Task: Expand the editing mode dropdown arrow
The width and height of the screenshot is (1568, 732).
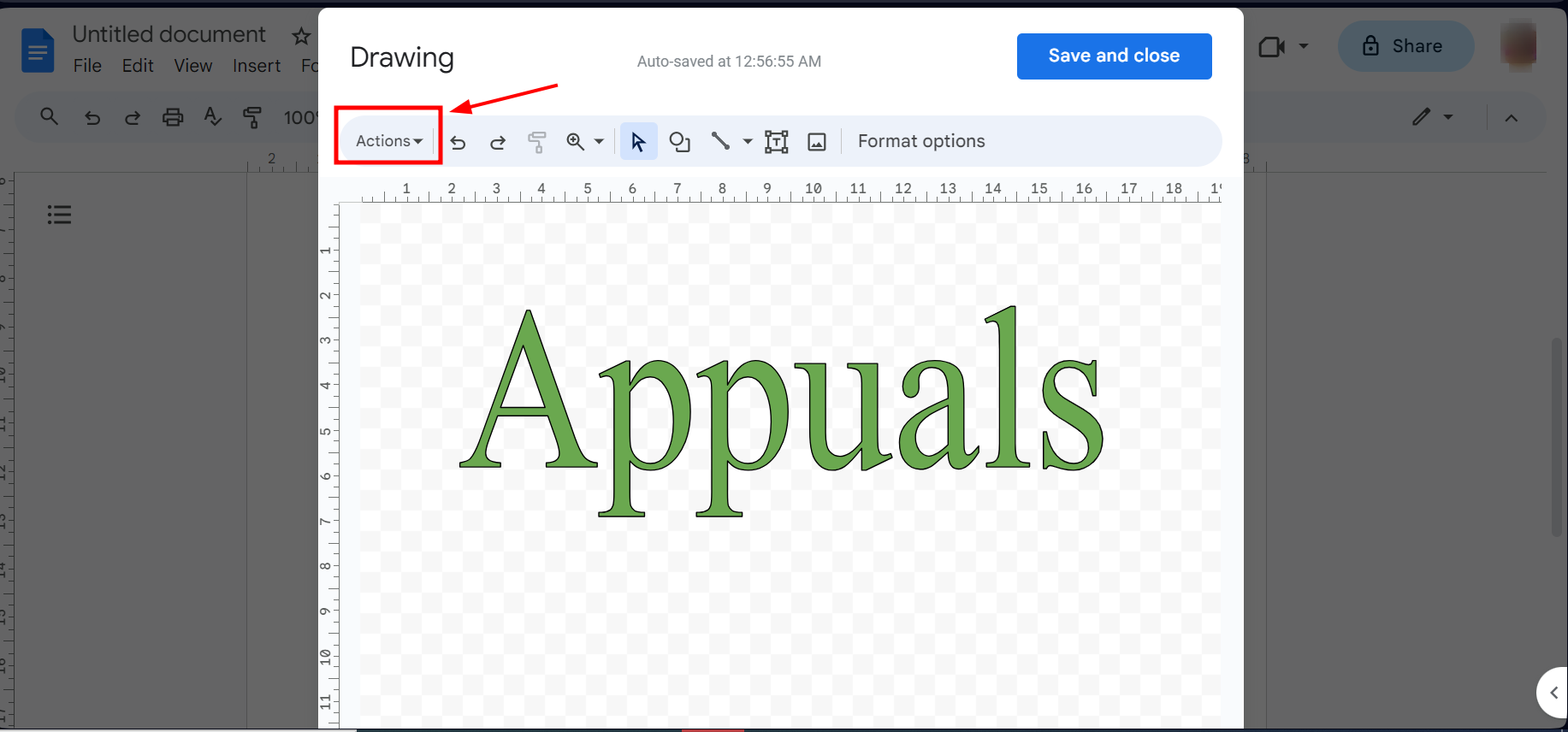Action: pos(1448,117)
